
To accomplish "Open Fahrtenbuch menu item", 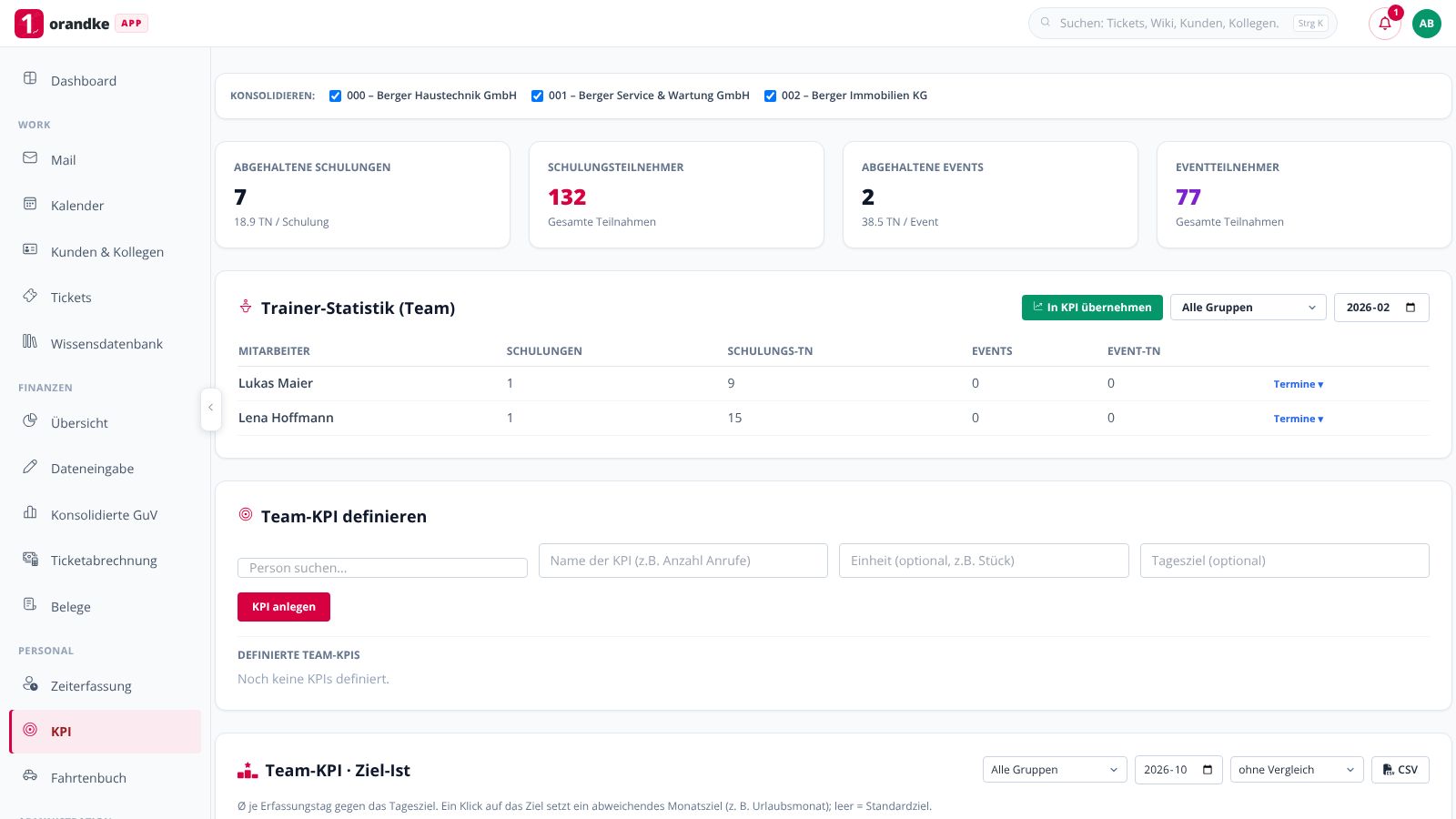I will tap(105, 778).
